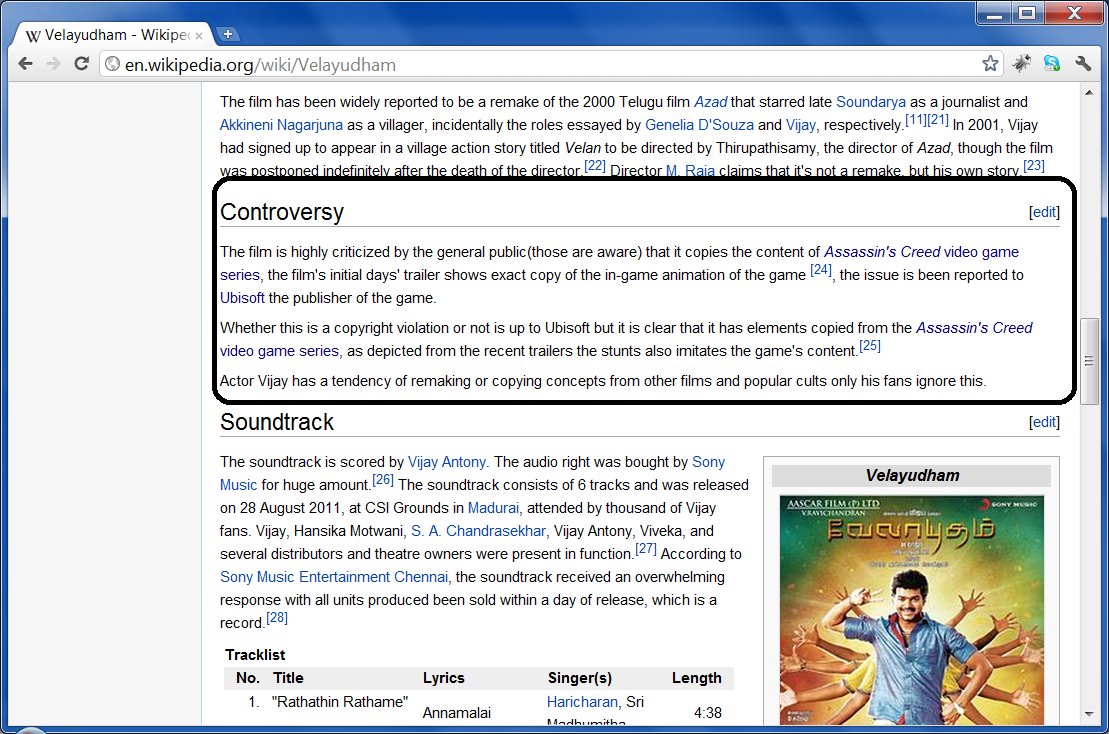Click the Title column header in Tracklist

pos(289,678)
